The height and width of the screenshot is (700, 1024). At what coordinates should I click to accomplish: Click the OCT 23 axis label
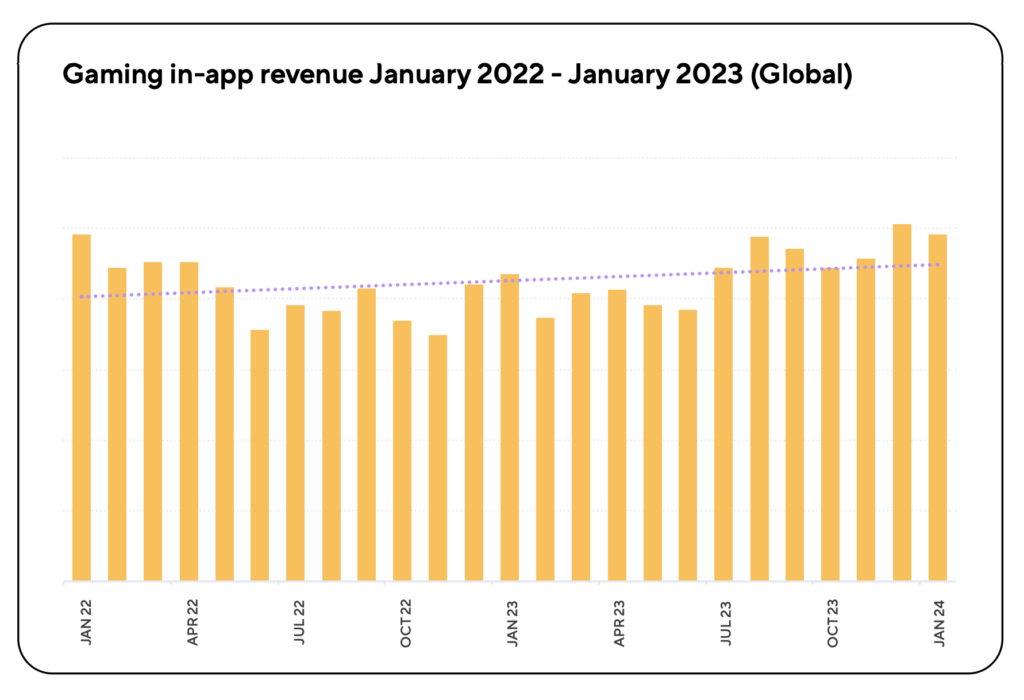(x=832, y=622)
